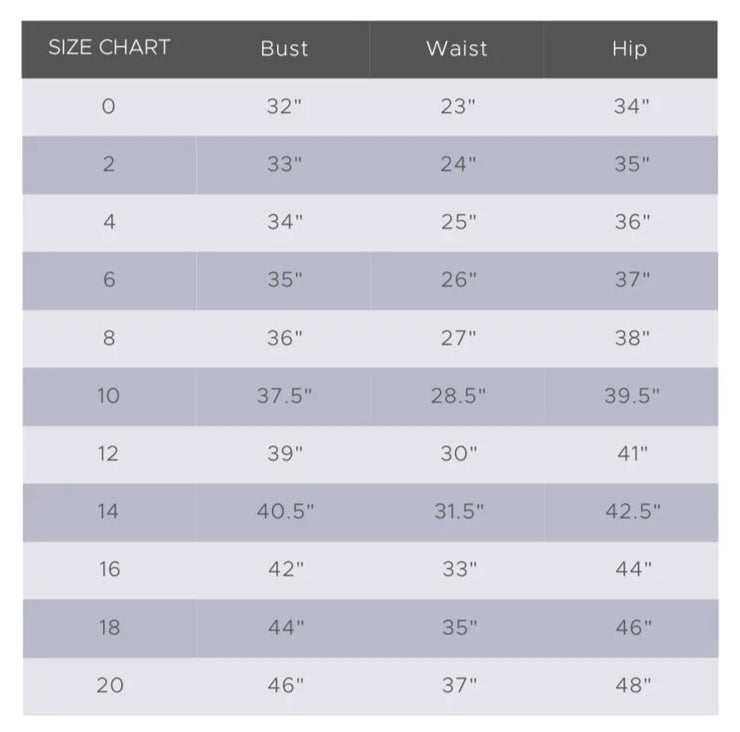Click the SIZE CHART header cell

coord(109,48)
